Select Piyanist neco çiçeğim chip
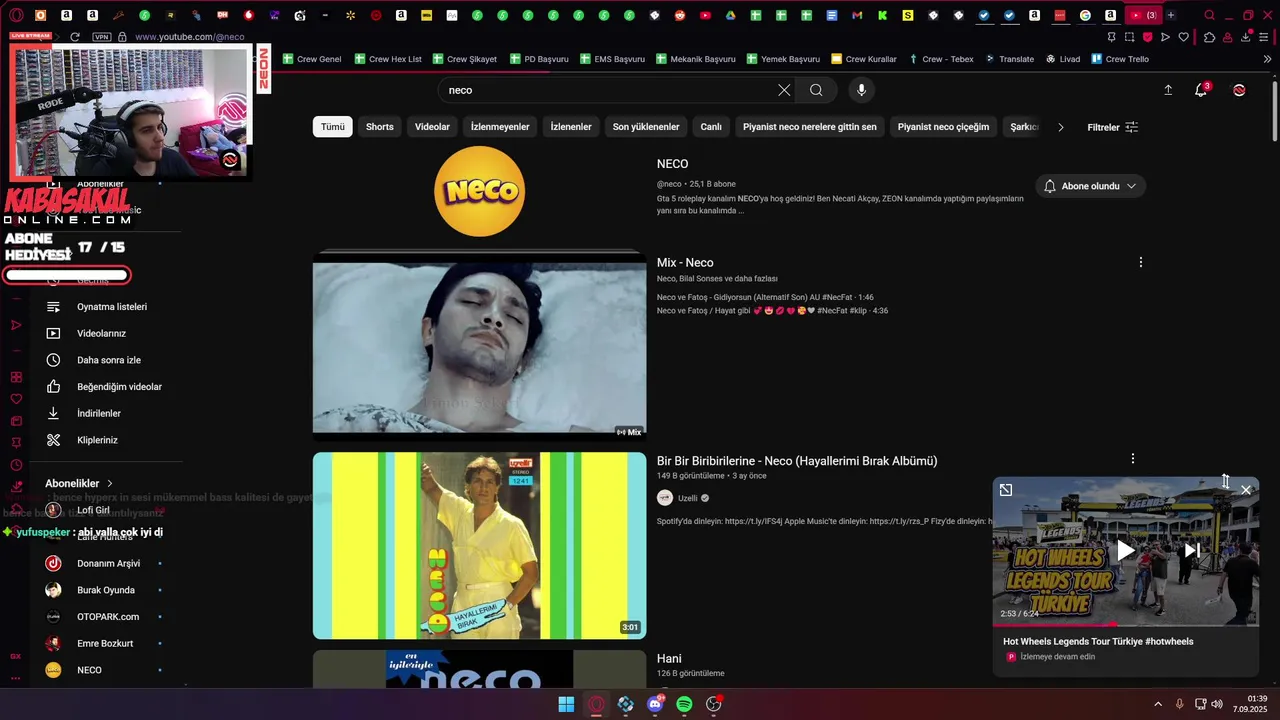Image resolution: width=1280 pixels, height=720 pixels. coord(943,127)
